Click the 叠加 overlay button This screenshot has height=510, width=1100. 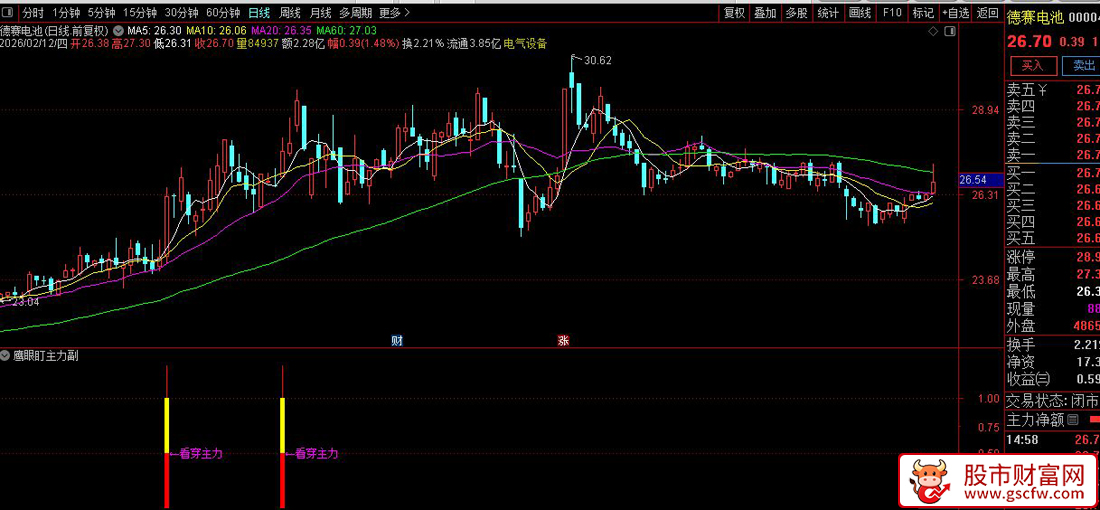point(765,13)
